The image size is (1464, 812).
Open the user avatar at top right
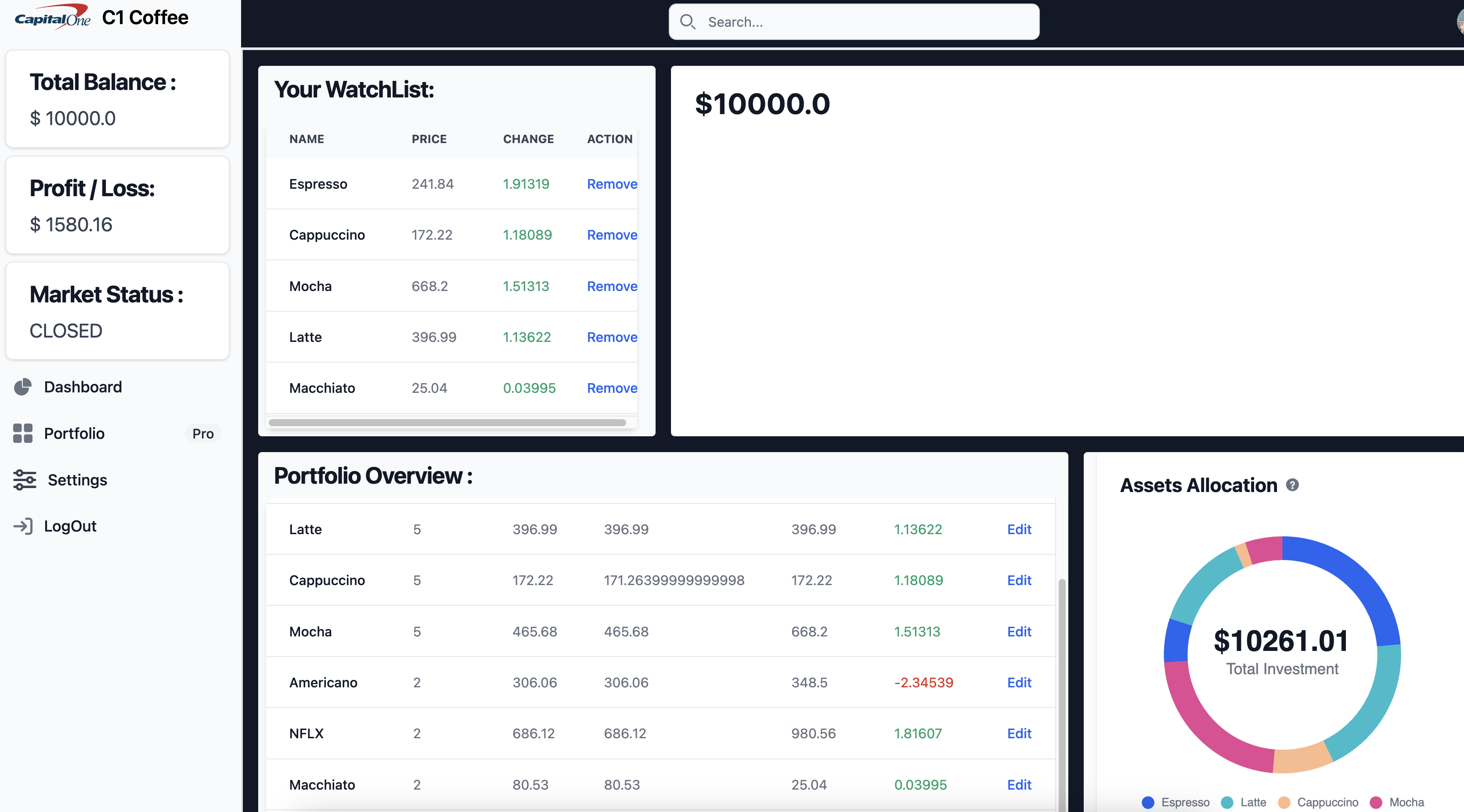1460,22
